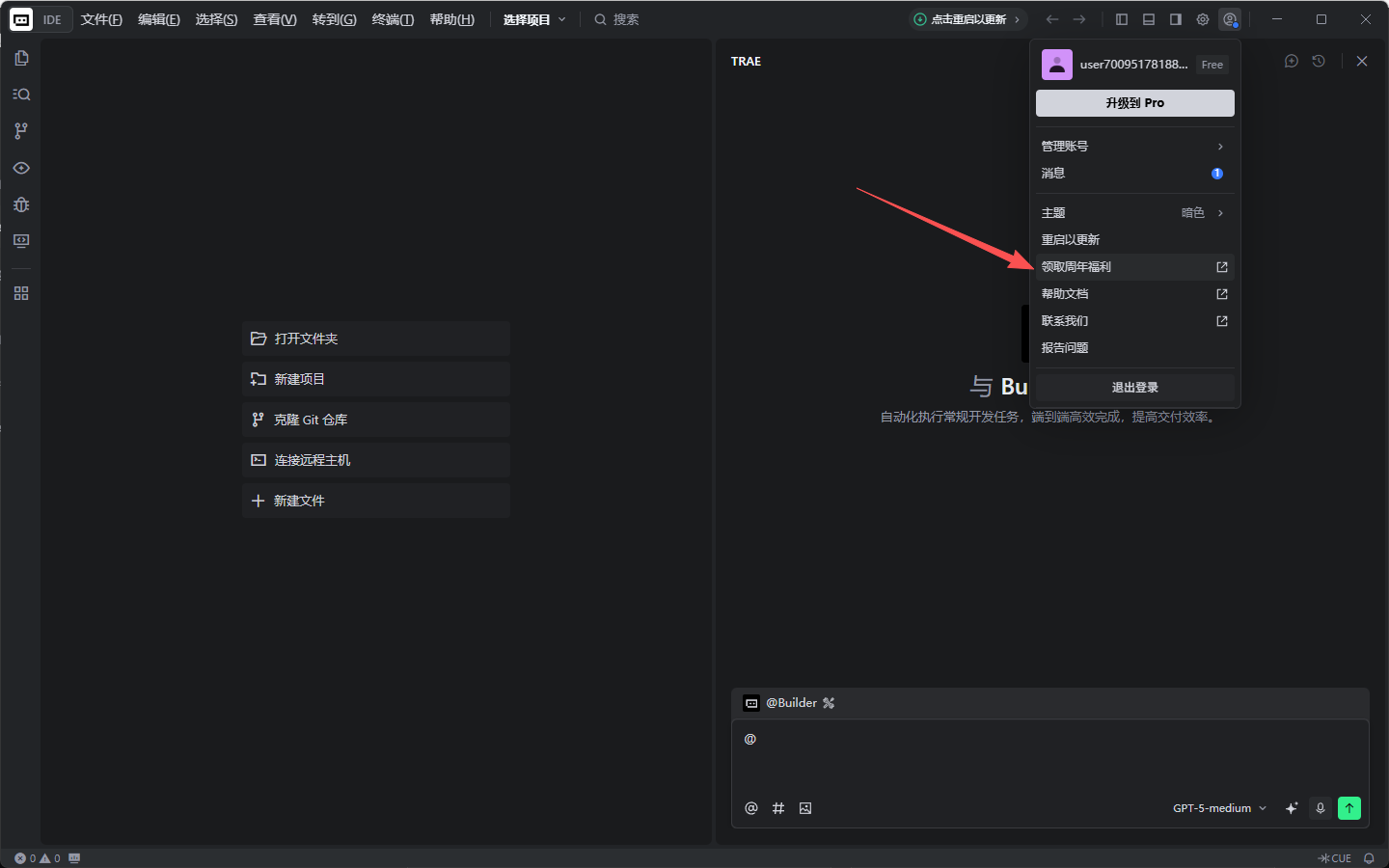
Task: Toggle the right side panel layout
Action: click(1176, 19)
